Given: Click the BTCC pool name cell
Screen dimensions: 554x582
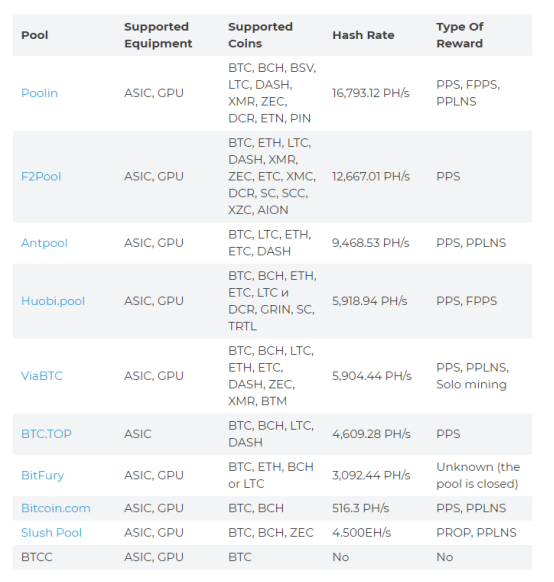Looking at the screenshot, I should tap(37, 557).
